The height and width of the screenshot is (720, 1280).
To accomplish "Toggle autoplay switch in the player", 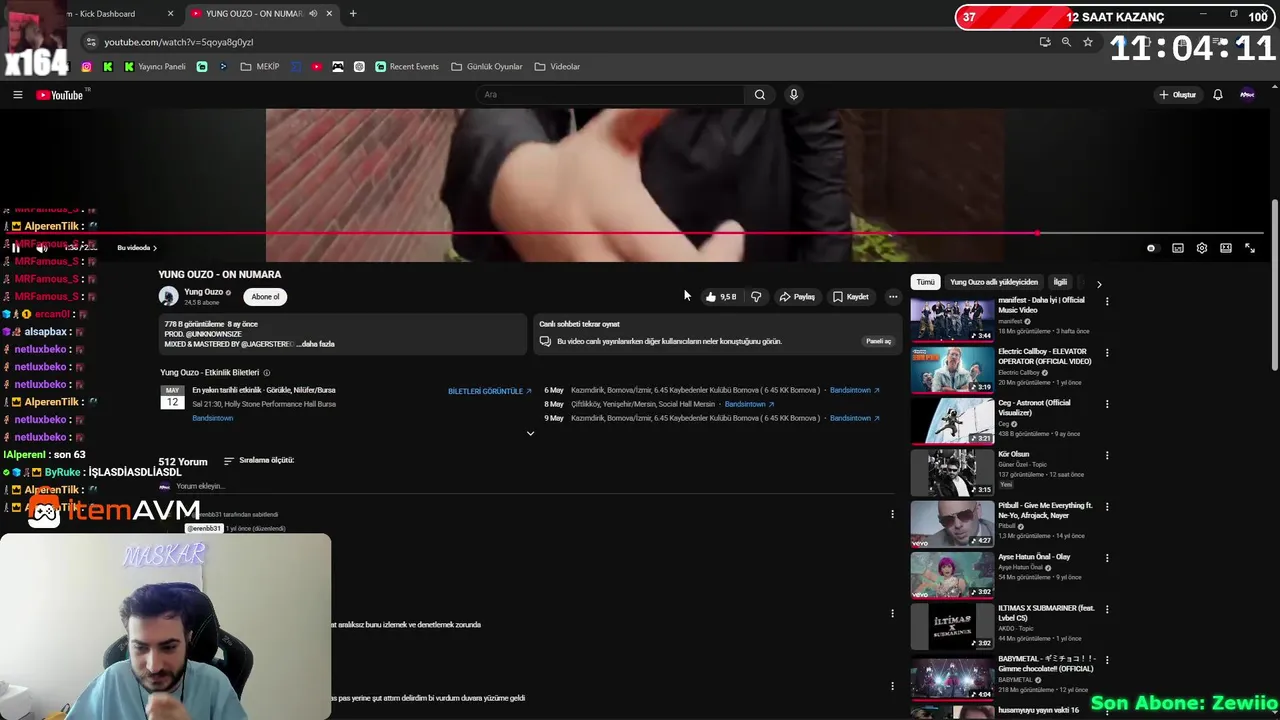I will click(x=1151, y=248).
